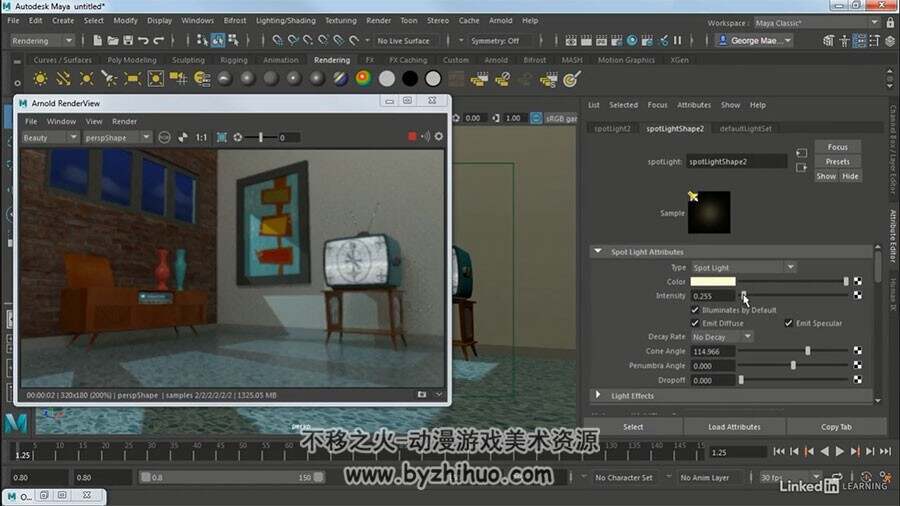Uncheck Emit Diffuse
The width and height of the screenshot is (900, 506).
pos(695,323)
